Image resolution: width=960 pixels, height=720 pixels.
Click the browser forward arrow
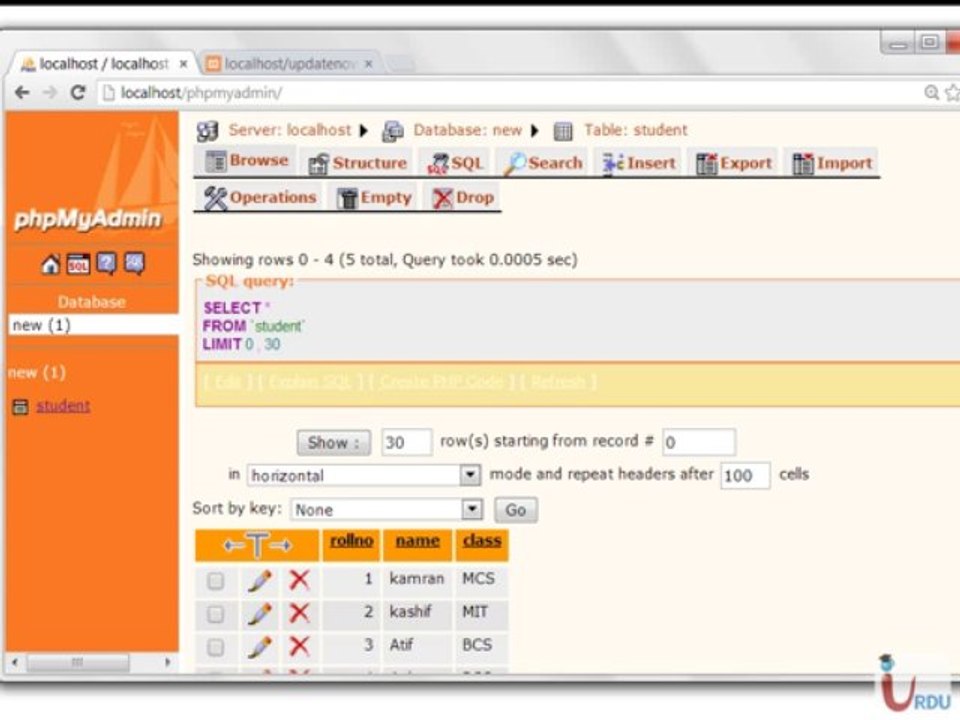point(50,92)
